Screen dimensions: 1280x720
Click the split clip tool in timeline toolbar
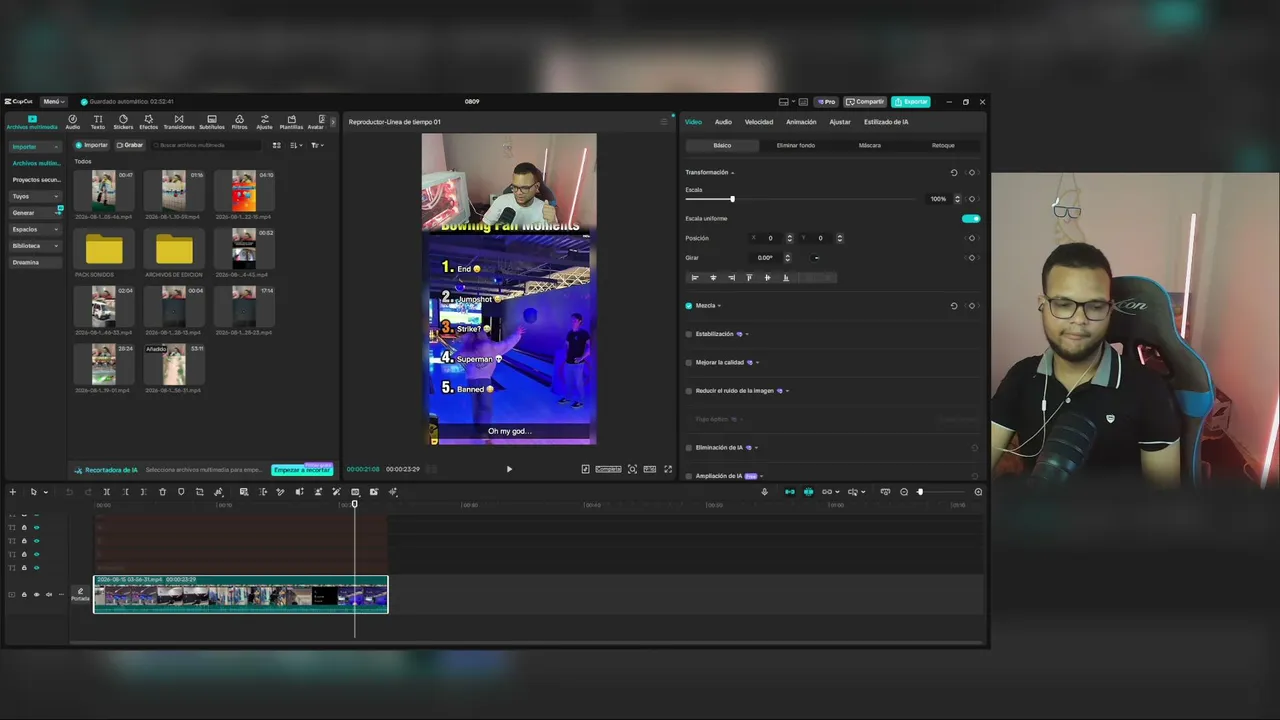[106, 492]
